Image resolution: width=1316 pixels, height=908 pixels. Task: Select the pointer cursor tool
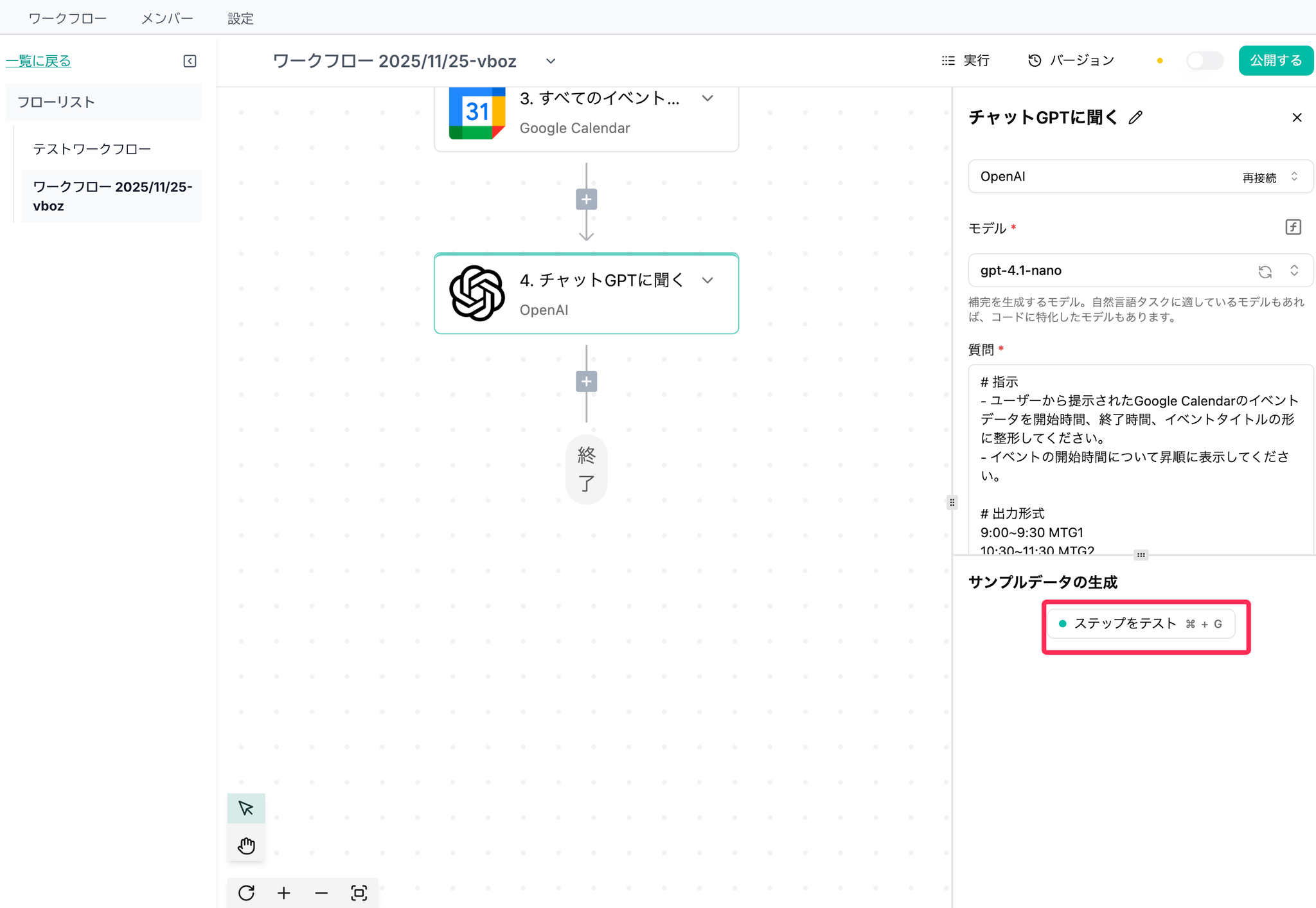(x=246, y=808)
